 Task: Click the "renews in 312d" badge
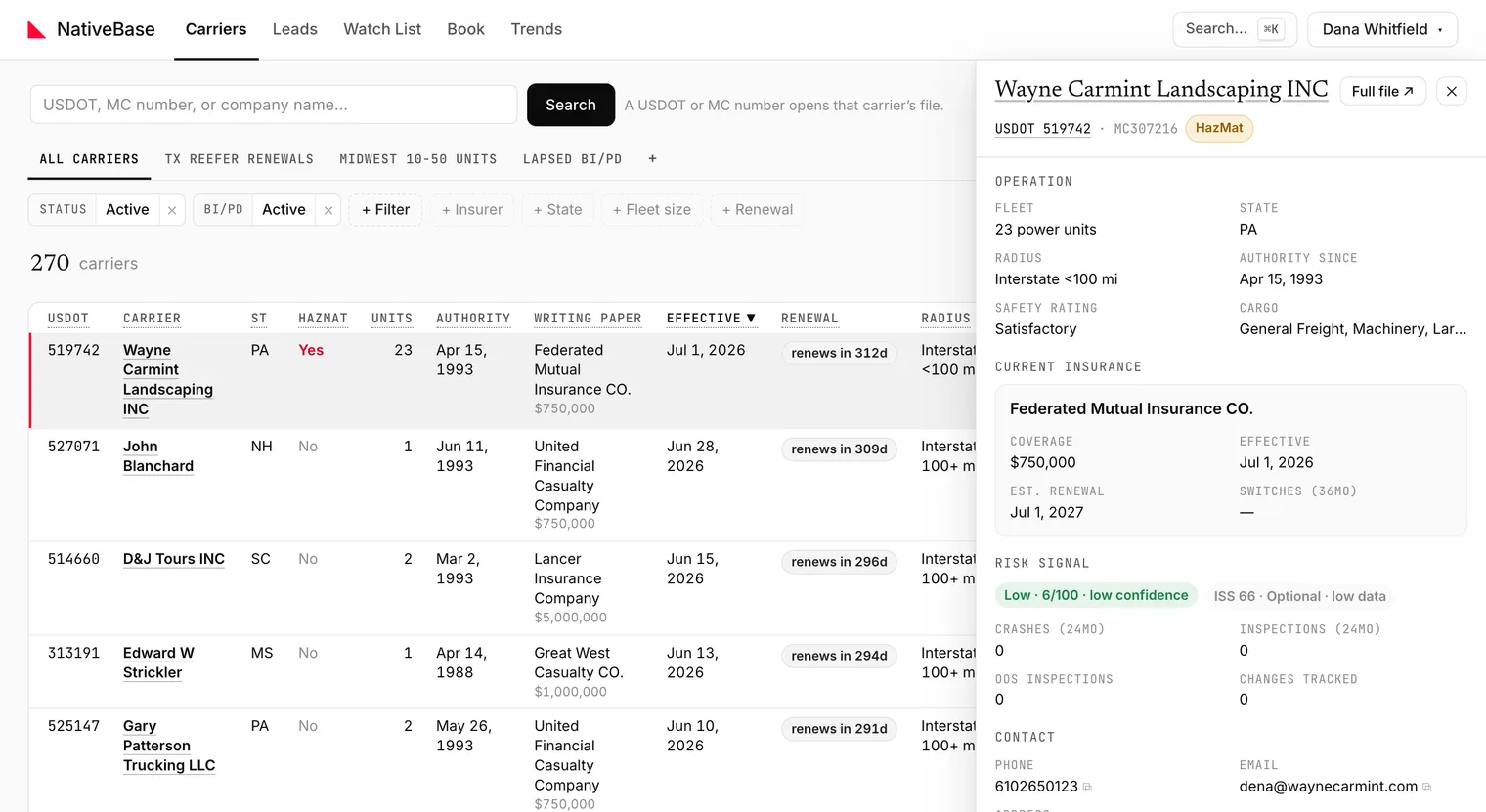click(x=839, y=353)
